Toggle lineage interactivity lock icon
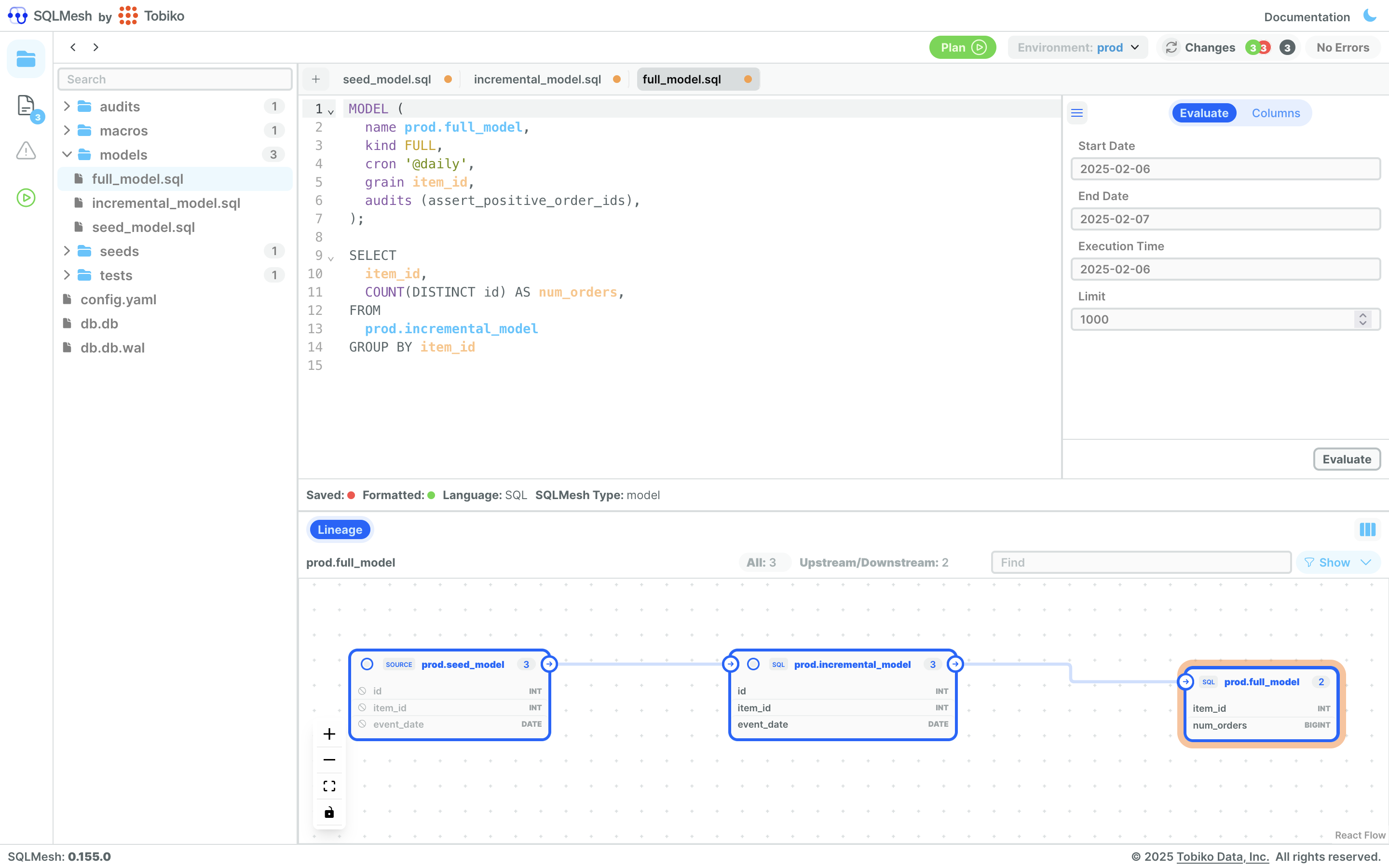Viewport: 1389px width, 868px height. pos(329,813)
